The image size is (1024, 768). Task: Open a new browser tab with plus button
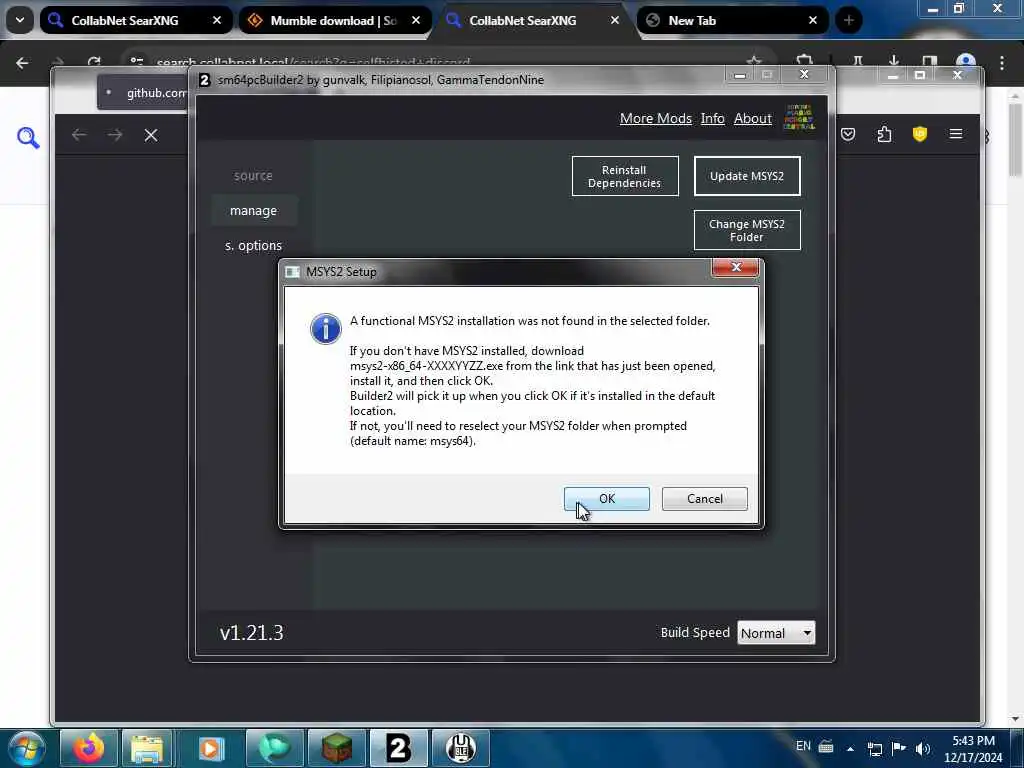tap(848, 20)
